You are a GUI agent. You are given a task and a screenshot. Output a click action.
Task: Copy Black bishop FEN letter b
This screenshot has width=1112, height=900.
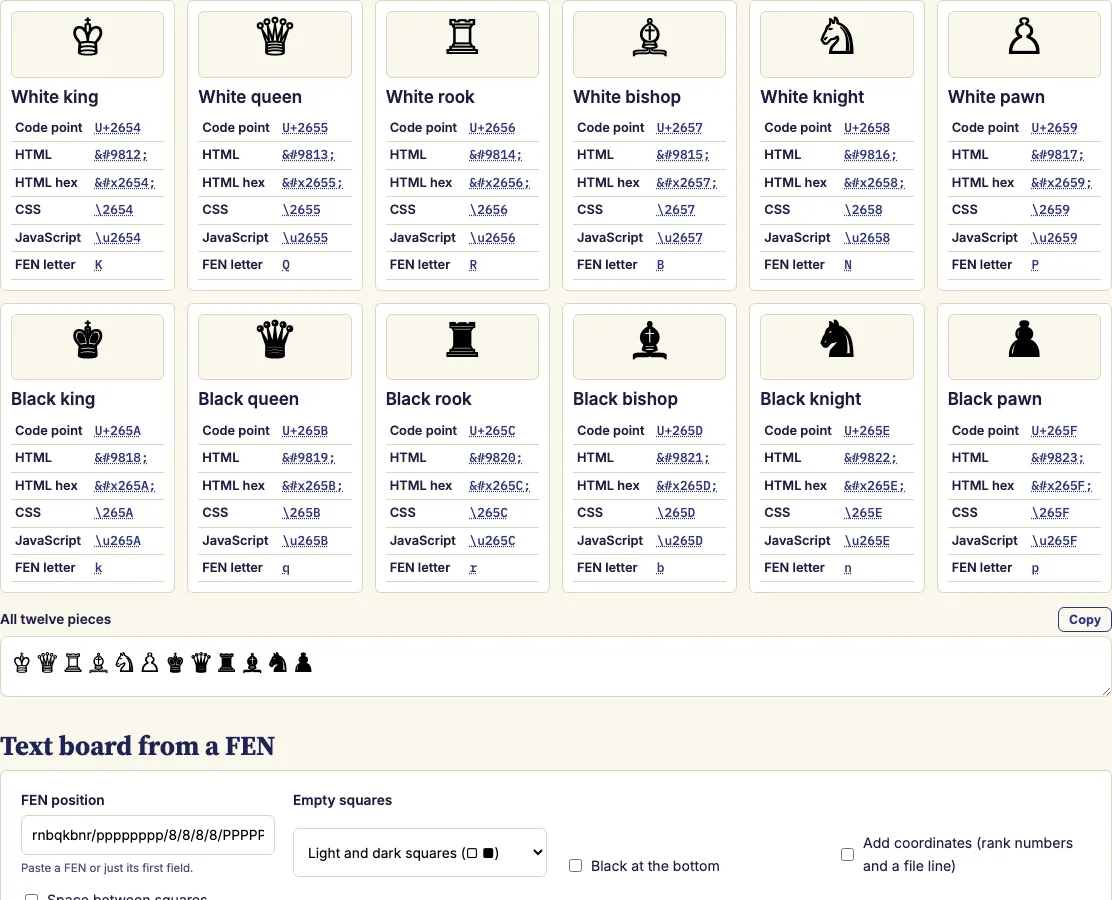point(660,568)
